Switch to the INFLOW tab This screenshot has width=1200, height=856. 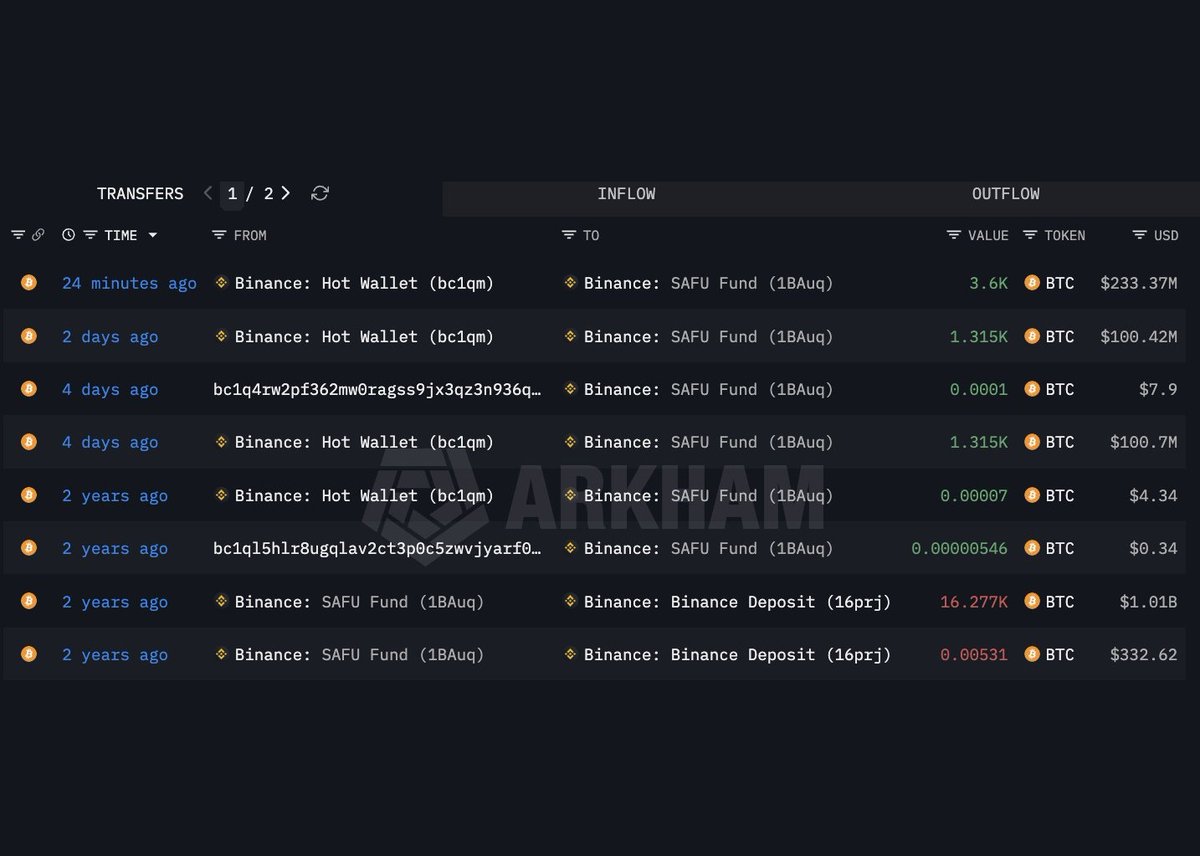click(x=627, y=194)
